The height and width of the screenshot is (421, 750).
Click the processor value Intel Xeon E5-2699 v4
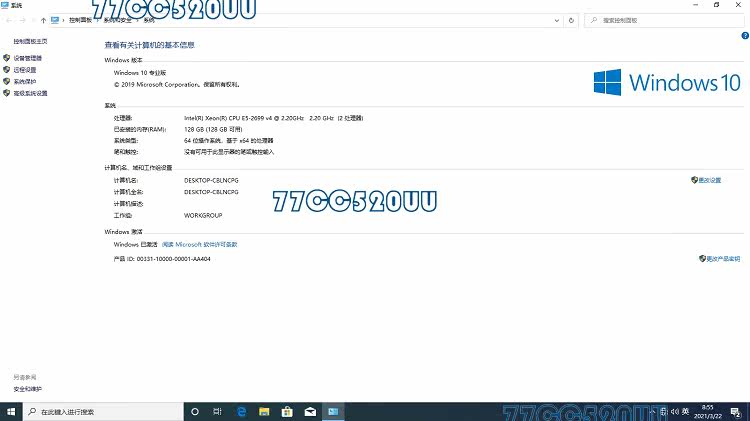[x=274, y=118]
